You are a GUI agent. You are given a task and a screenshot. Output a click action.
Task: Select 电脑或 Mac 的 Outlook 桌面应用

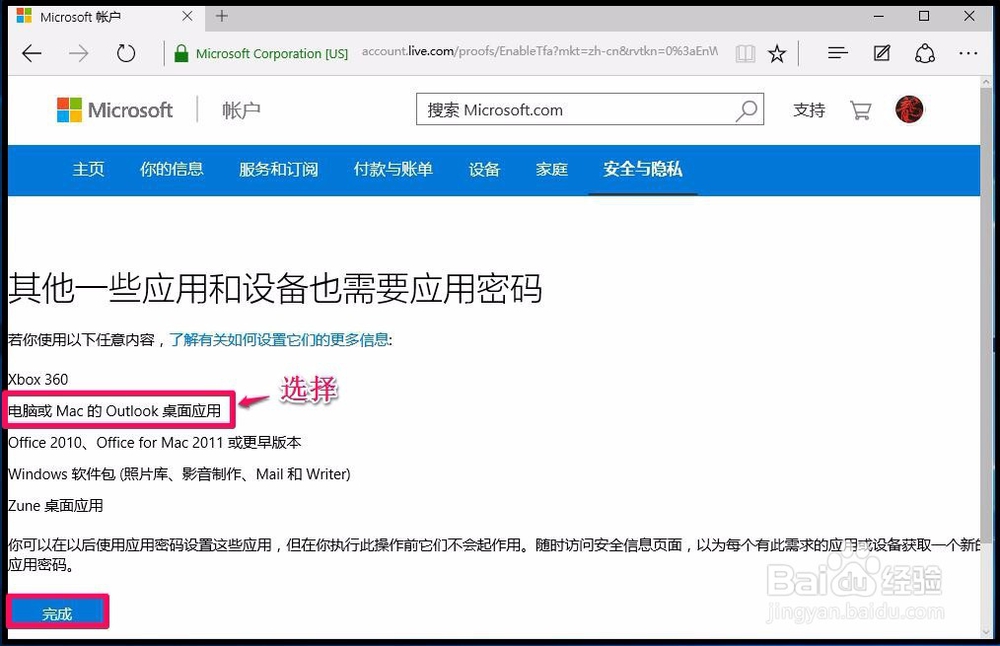(115, 411)
